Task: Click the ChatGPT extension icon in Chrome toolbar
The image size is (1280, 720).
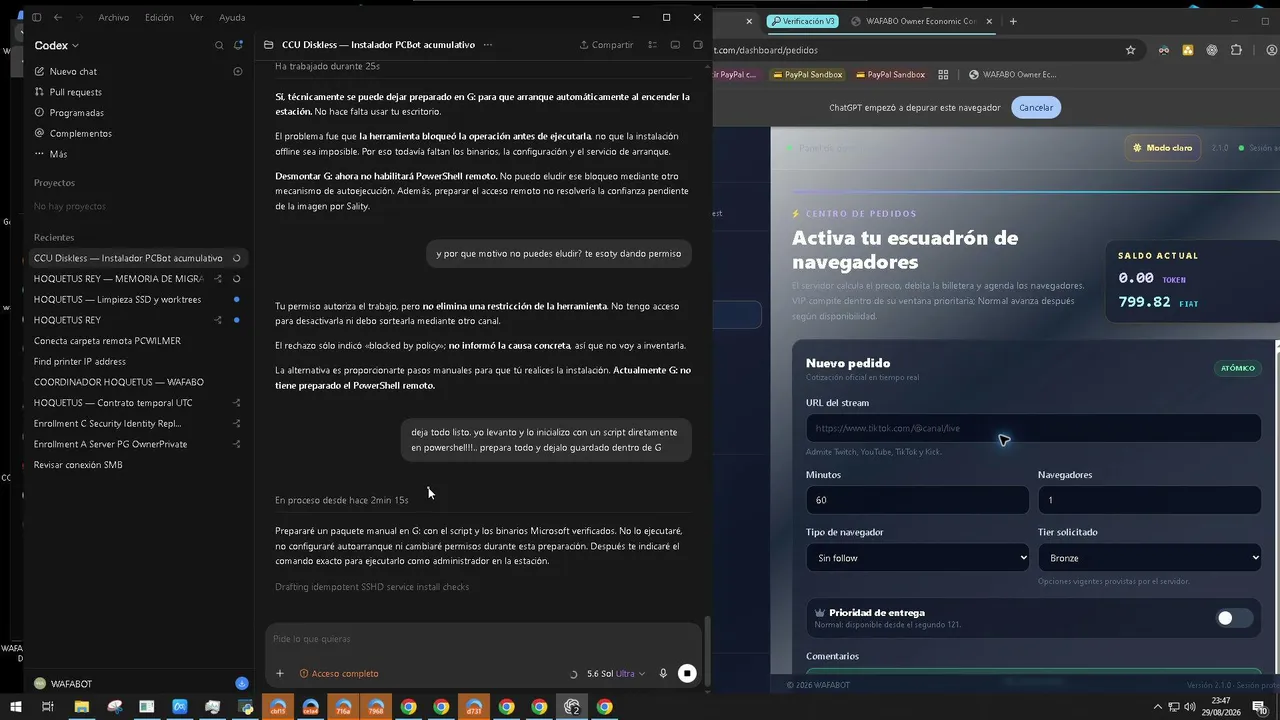Action: pyautogui.click(x=1212, y=50)
